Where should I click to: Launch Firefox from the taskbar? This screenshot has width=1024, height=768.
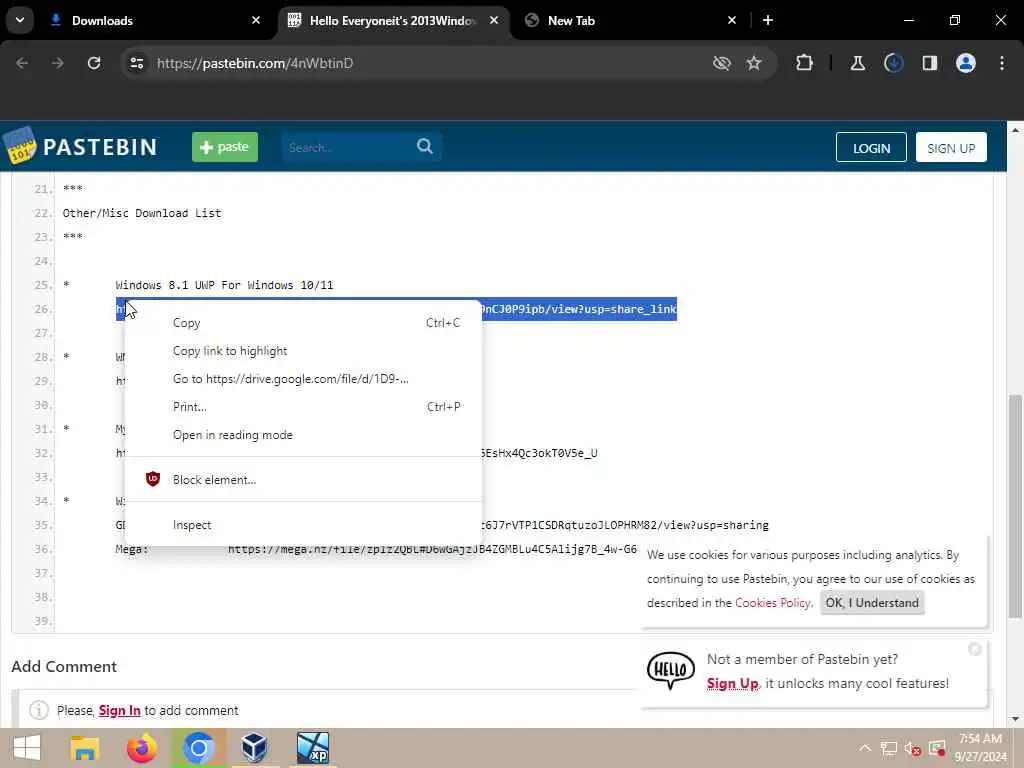[x=141, y=748]
